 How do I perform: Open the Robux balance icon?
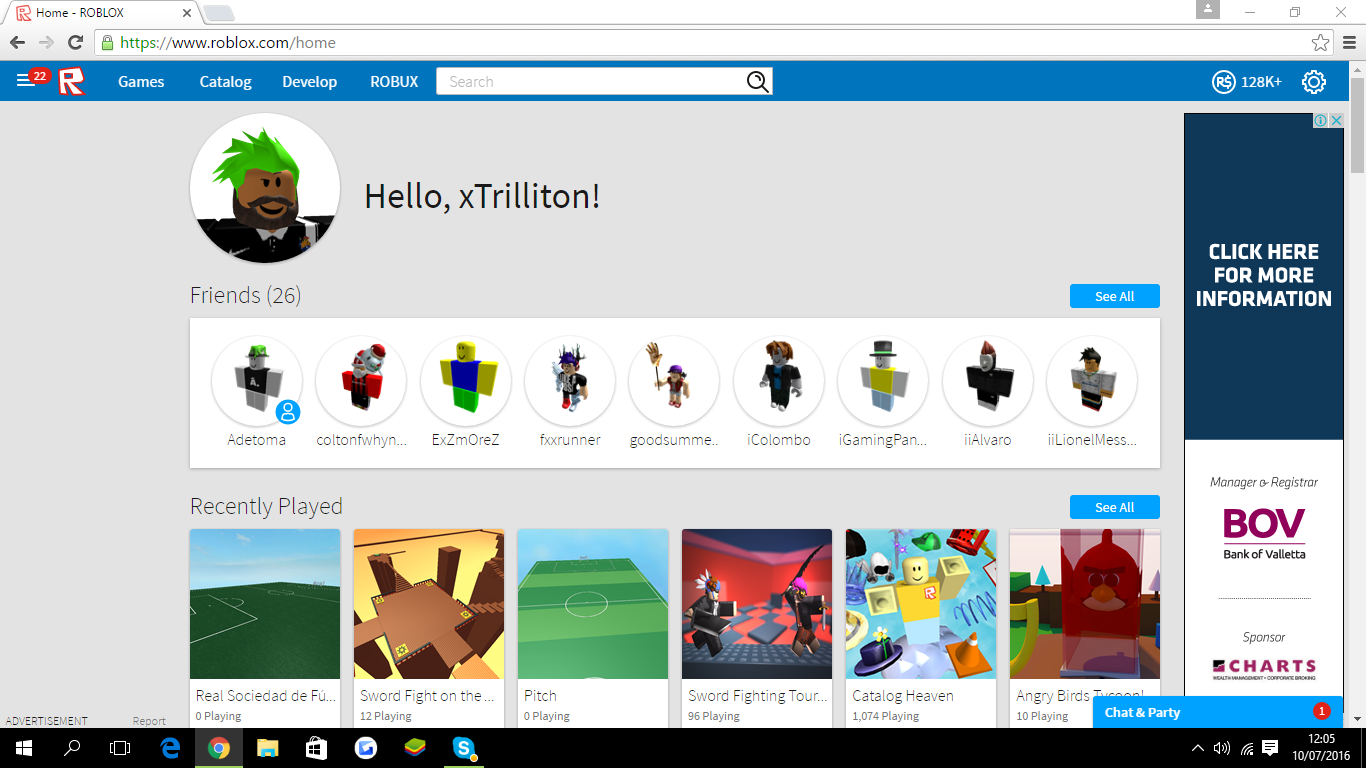[1223, 82]
